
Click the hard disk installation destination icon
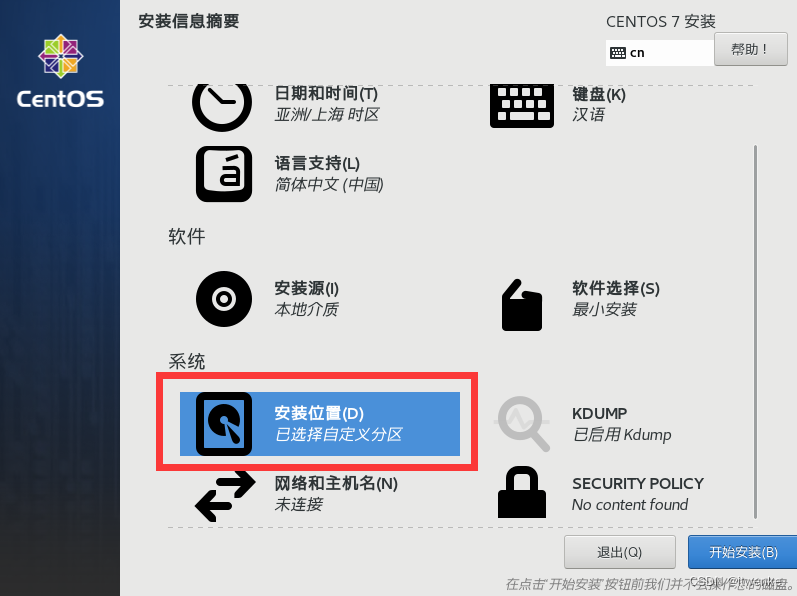[224, 424]
